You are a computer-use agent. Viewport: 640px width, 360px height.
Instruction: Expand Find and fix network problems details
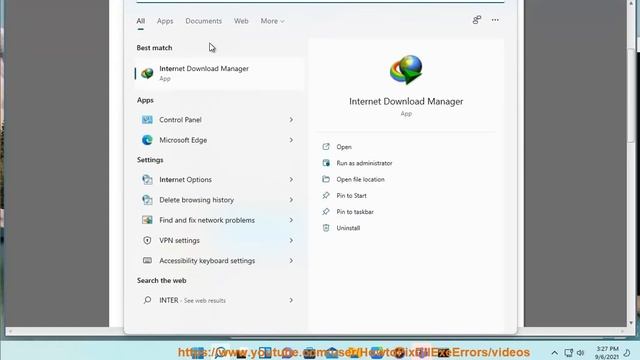point(291,220)
